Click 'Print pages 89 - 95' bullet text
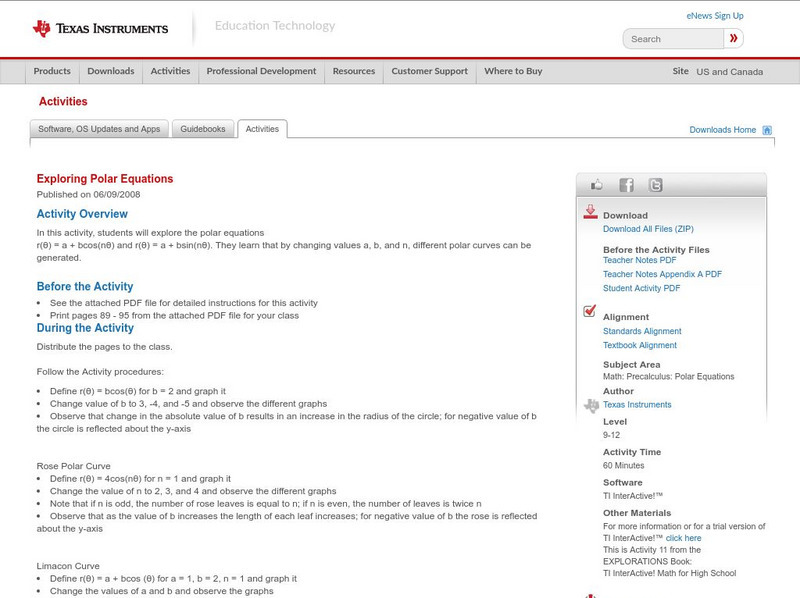The height and width of the screenshot is (598, 800). click(x=174, y=316)
